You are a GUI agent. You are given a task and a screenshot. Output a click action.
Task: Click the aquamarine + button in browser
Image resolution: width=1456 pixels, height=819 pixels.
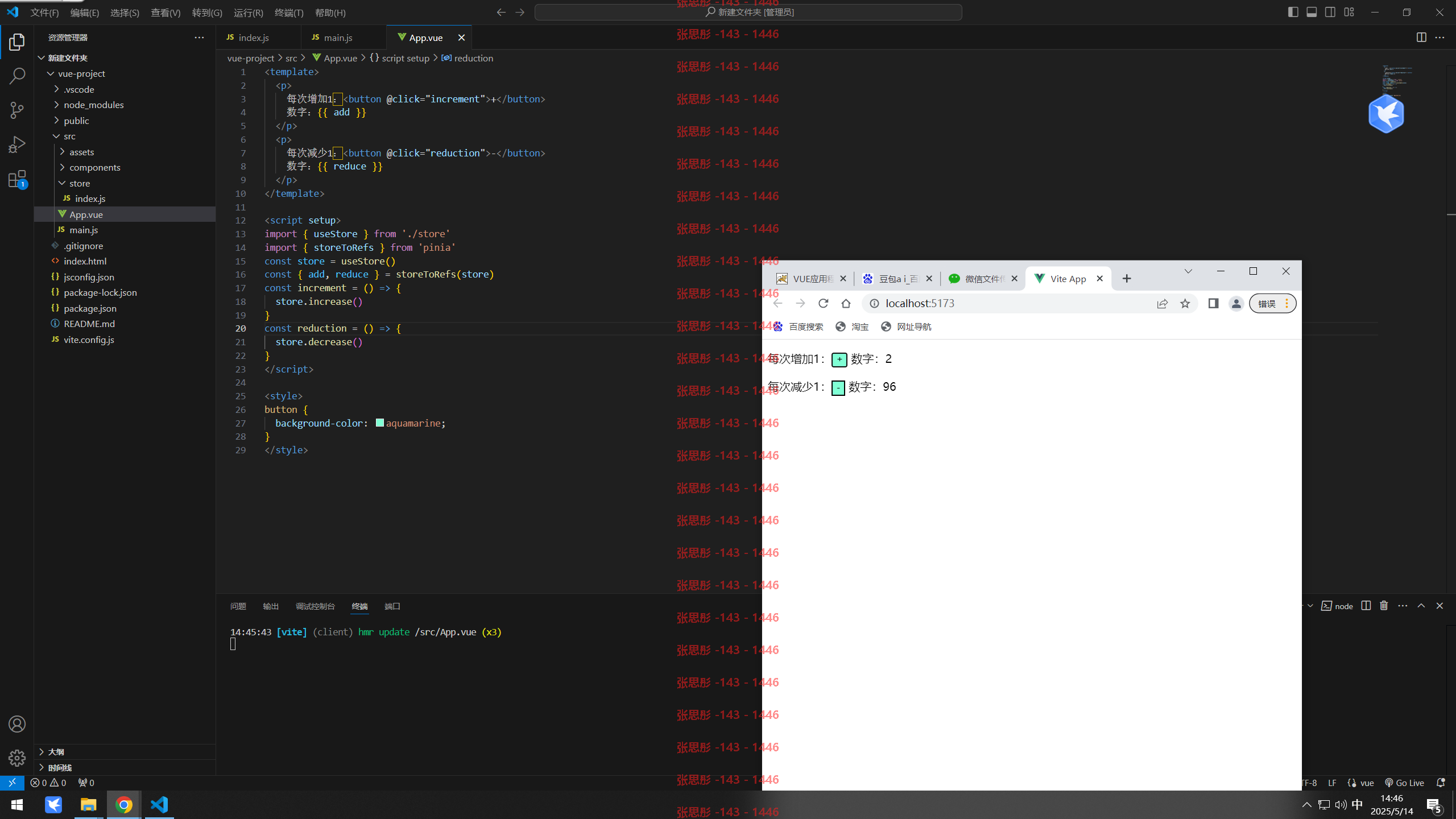[x=839, y=359]
